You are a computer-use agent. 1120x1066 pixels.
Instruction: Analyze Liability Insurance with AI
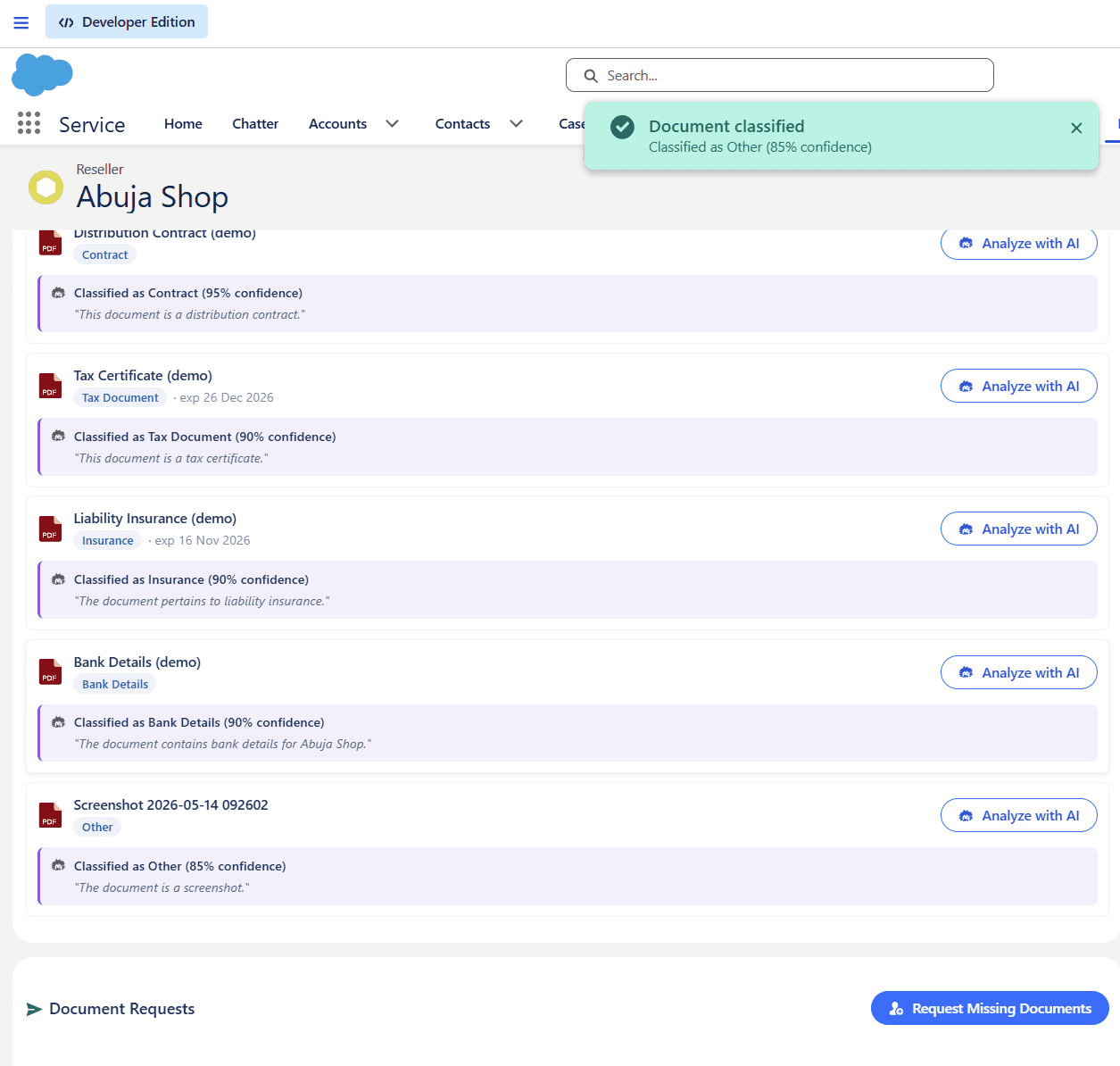pyautogui.click(x=1018, y=529)
